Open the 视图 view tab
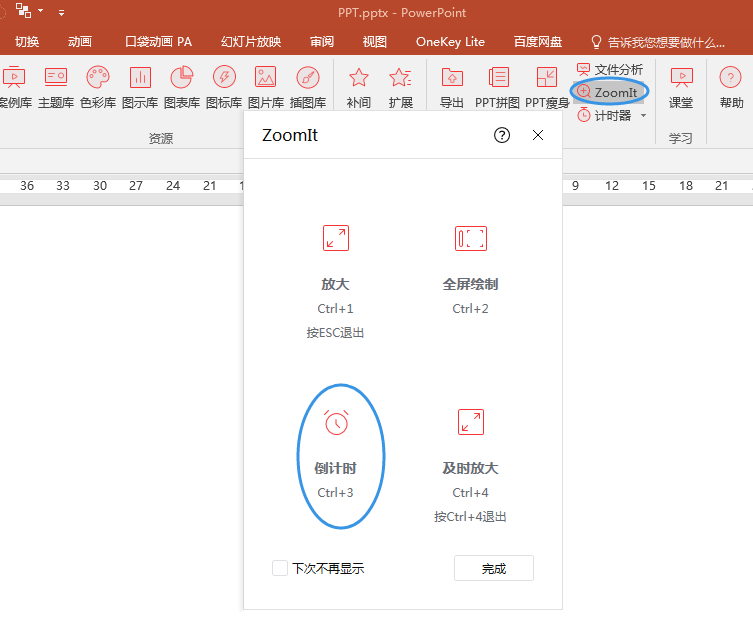Image resolution: width=753 pixels, height=643 pixels. (375, 42)
